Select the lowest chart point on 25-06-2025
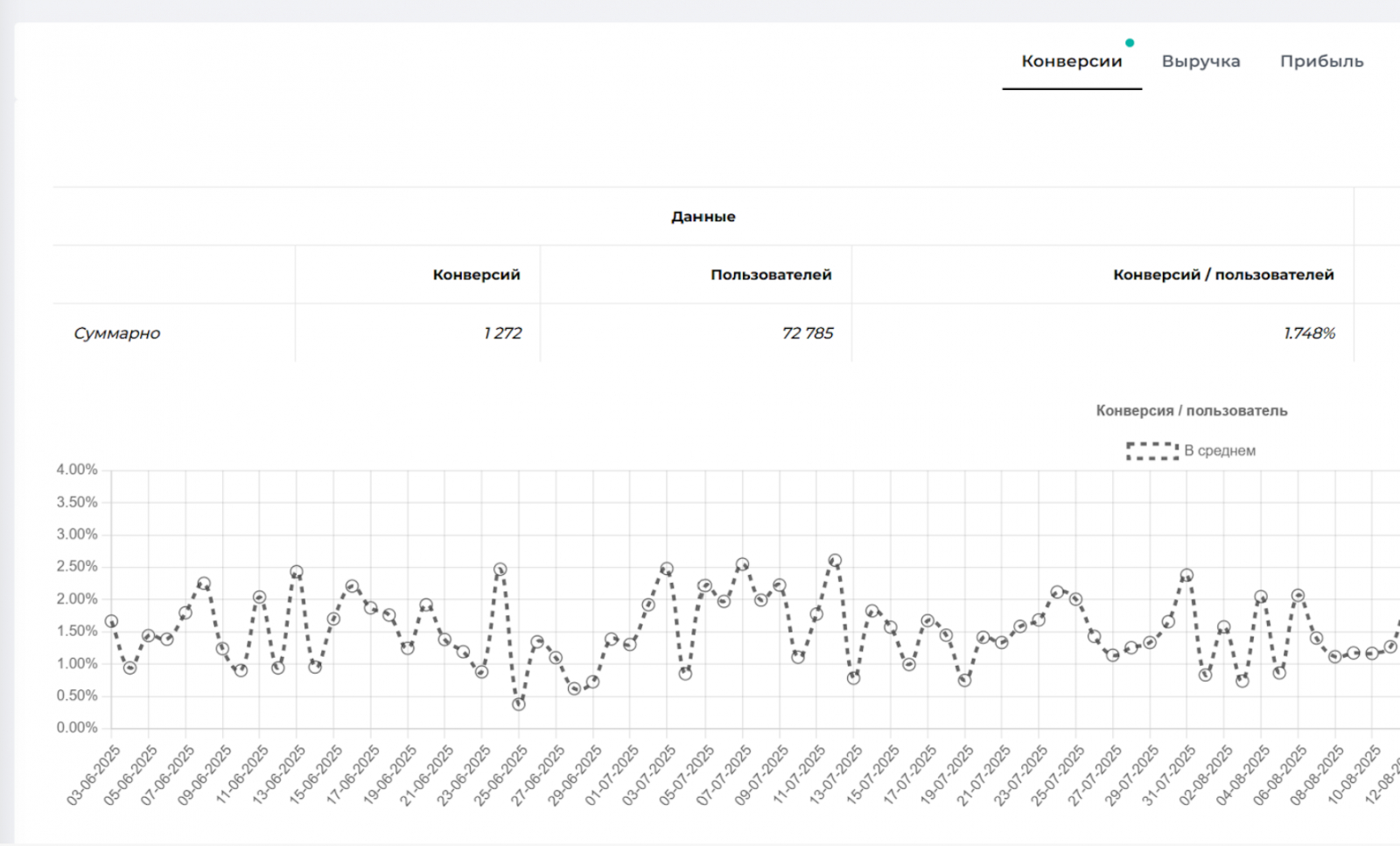The height and width of the screenshot is (846, 1400). click(519, 704)
